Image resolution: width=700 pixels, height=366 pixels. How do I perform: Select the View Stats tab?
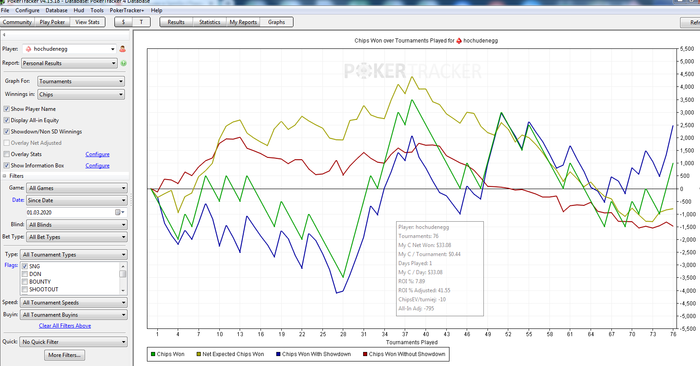coord(88,22)
